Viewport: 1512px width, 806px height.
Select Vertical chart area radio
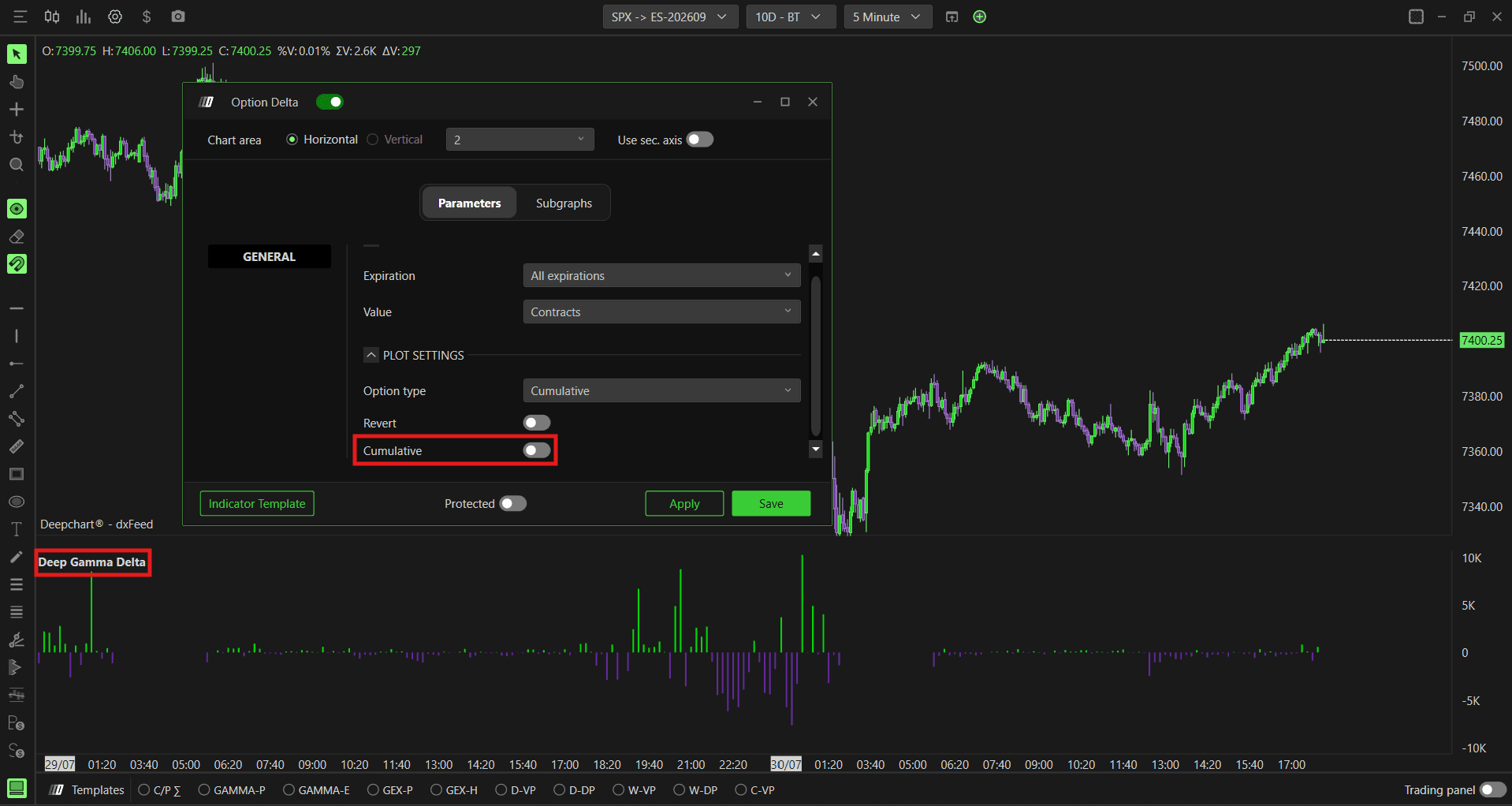[373, 140]
